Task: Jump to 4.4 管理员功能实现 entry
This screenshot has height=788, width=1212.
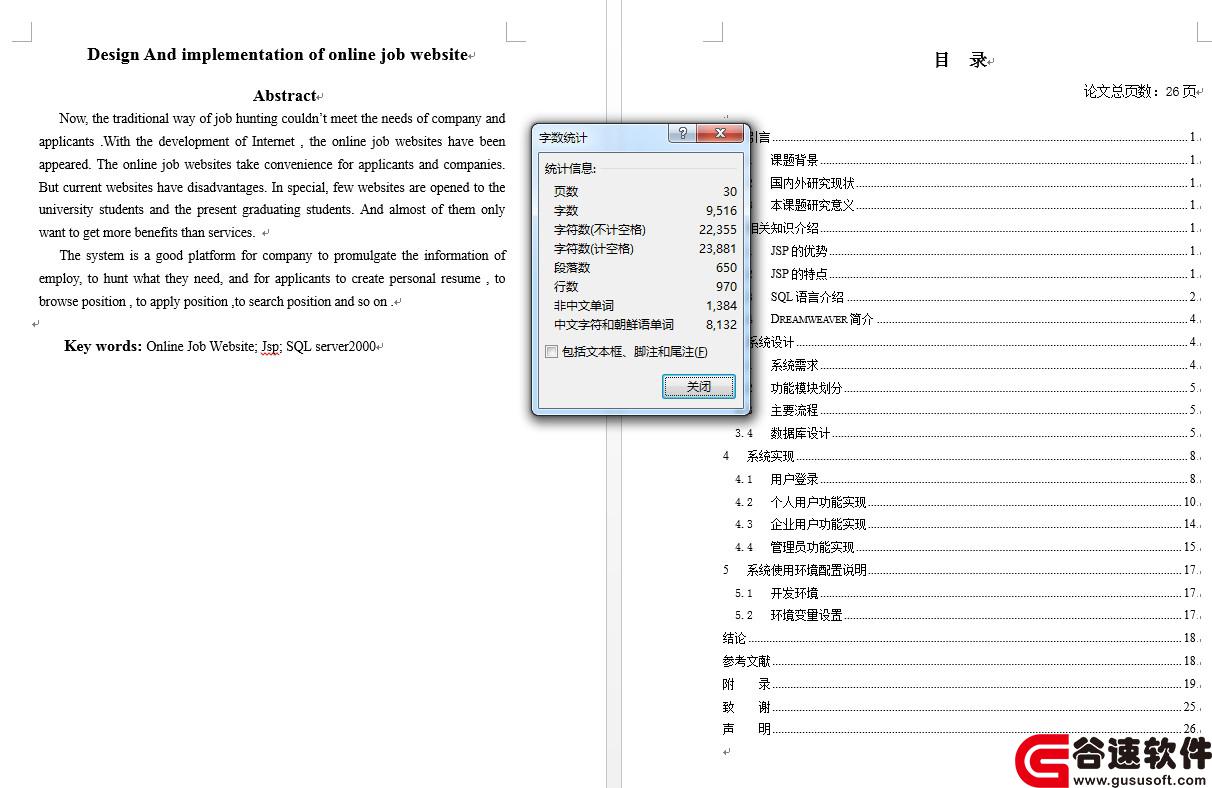Action: click(966, 547)
